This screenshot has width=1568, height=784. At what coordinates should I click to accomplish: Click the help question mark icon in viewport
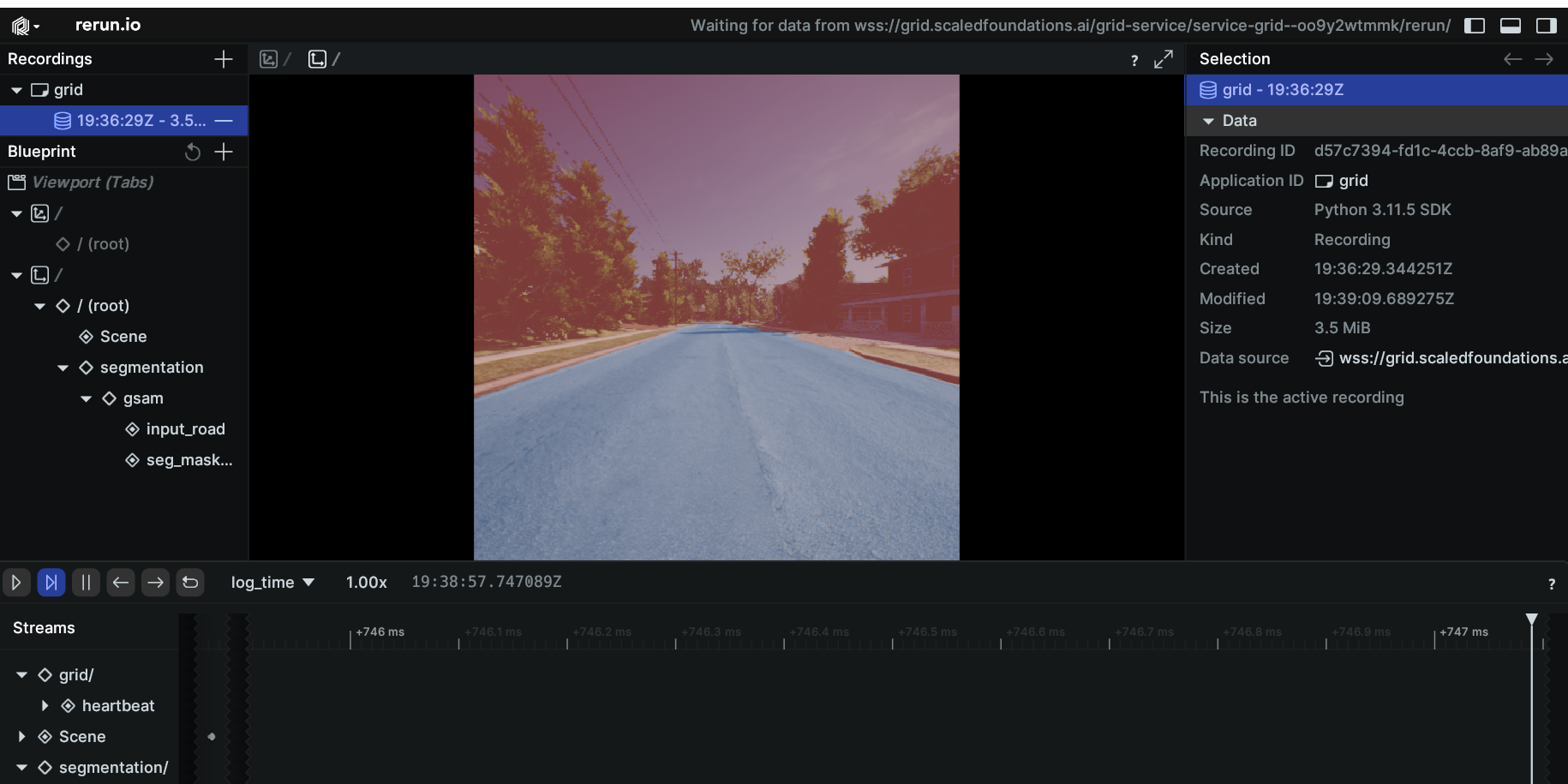(x=1134, y=60)
